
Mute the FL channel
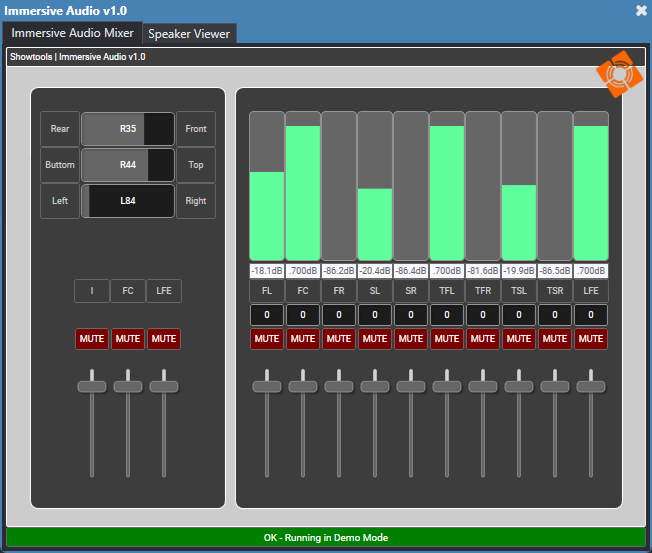[267, 339]
